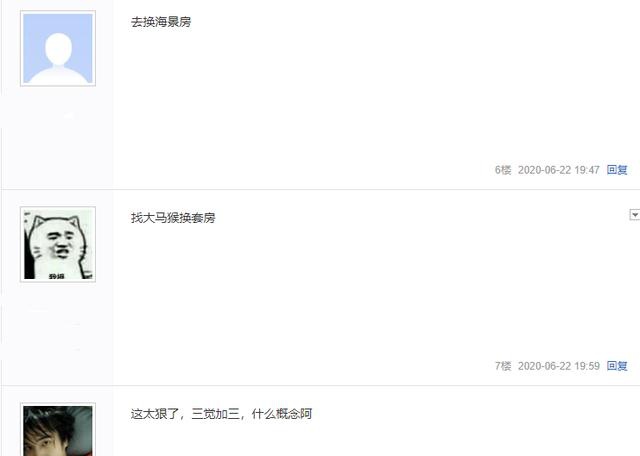The width and height of the screenshot is (640, 456).
Task: Select the comment text 去换海景房
Action: (x=161, y=22)
